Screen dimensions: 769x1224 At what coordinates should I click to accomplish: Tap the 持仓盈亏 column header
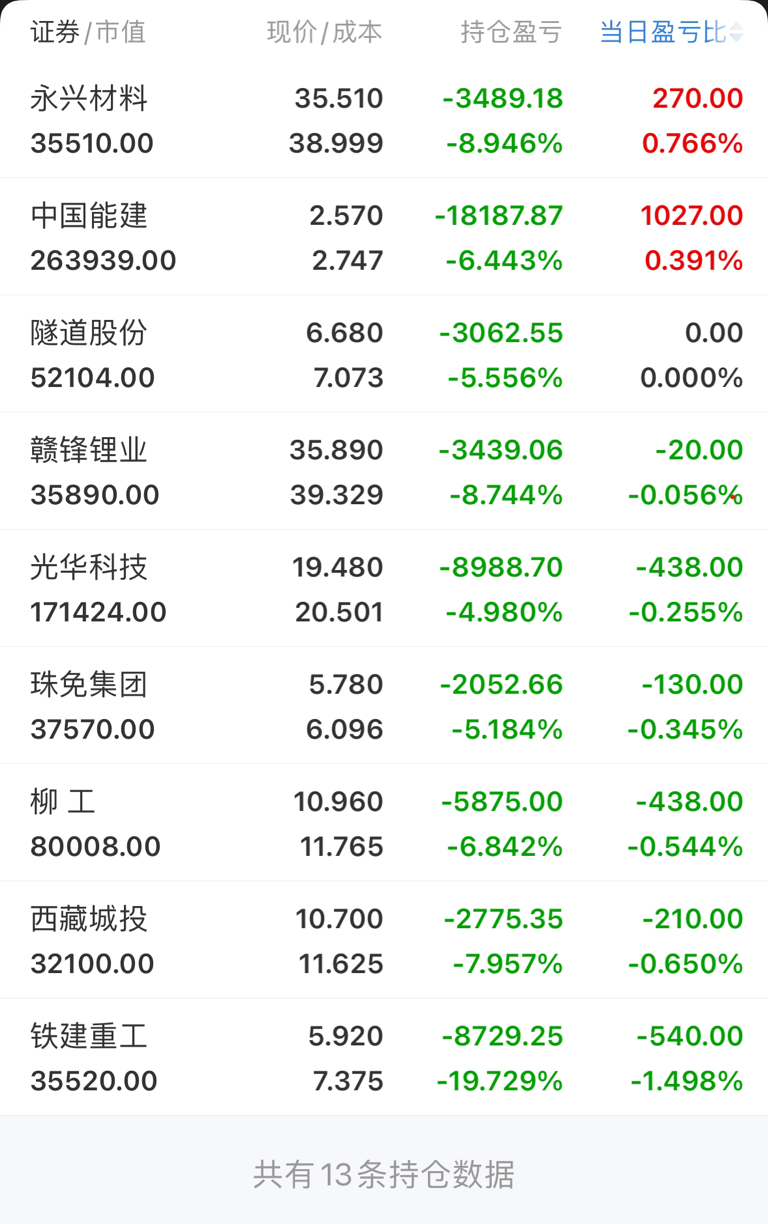512,32
